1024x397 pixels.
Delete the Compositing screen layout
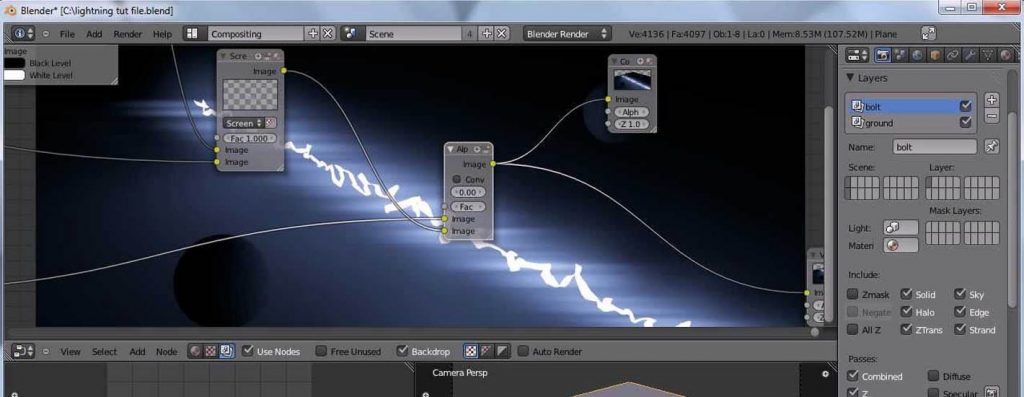pos(328,33)
